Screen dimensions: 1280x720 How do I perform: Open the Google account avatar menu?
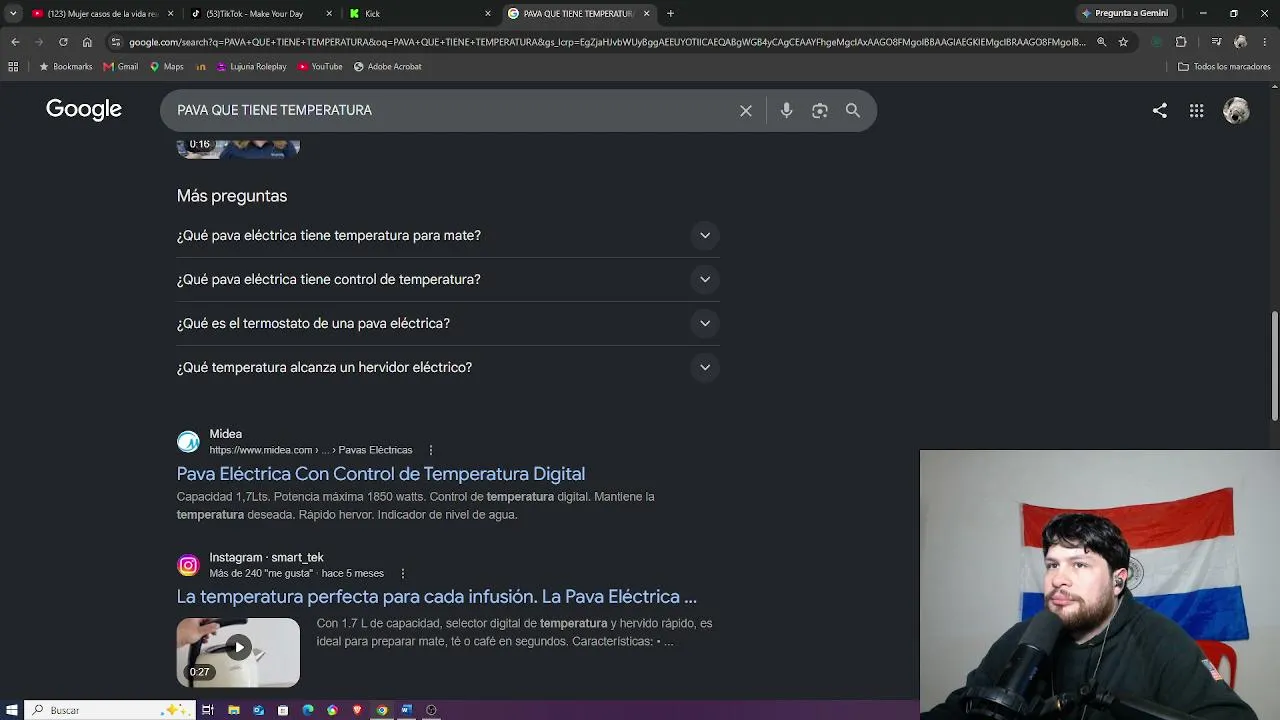coord(1237,111)
